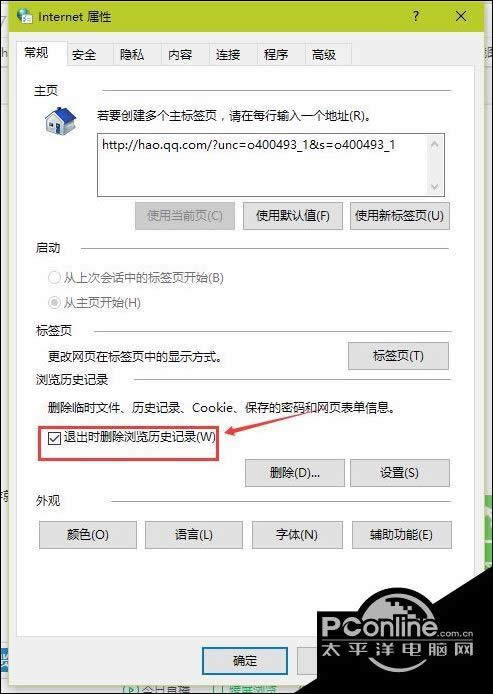Select start from last session tabs radio
This screenshot has width=493, height=694.
click(x=54, y=278)
